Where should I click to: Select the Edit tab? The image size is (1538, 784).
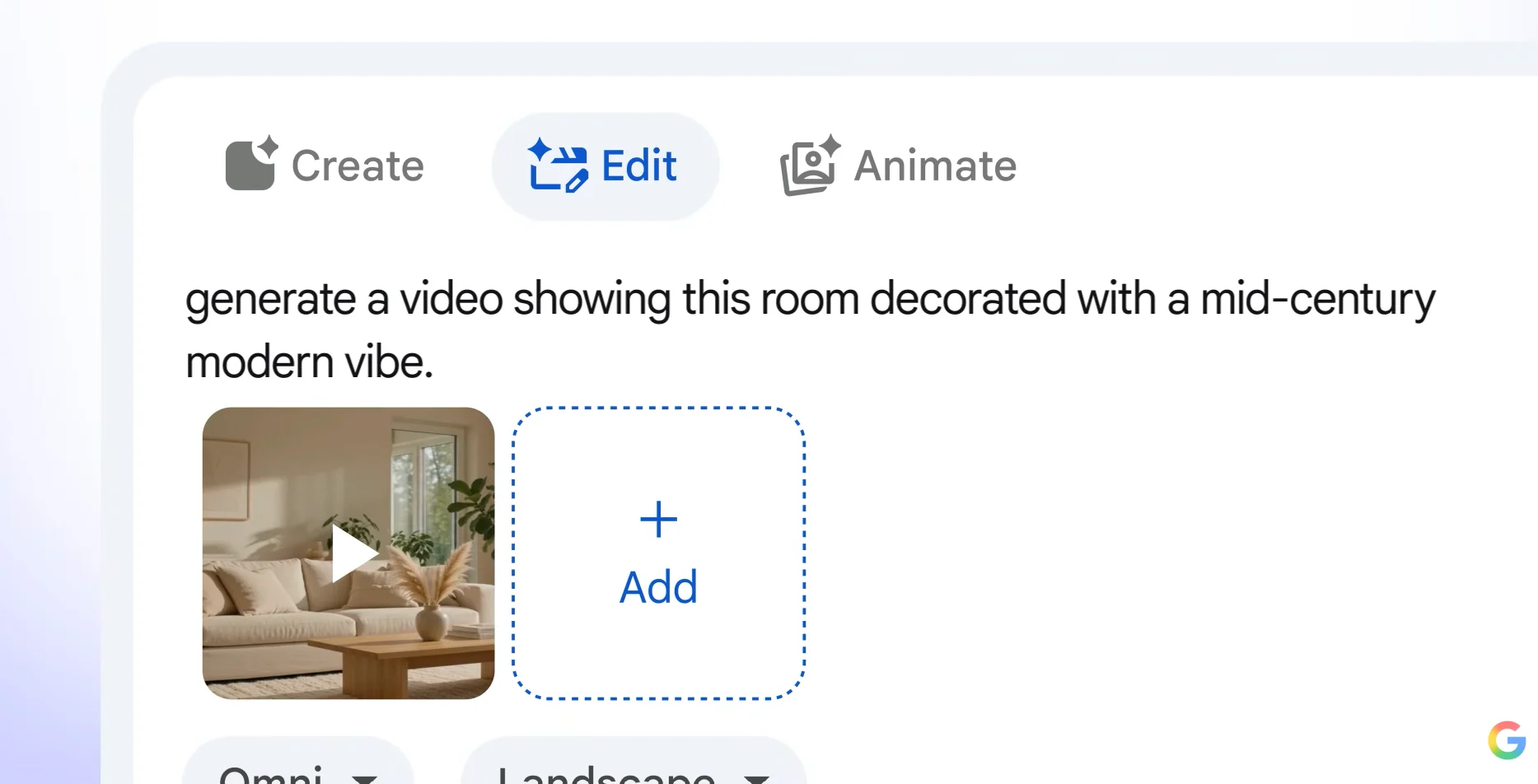pyautogui.click(x=605, y=166)
